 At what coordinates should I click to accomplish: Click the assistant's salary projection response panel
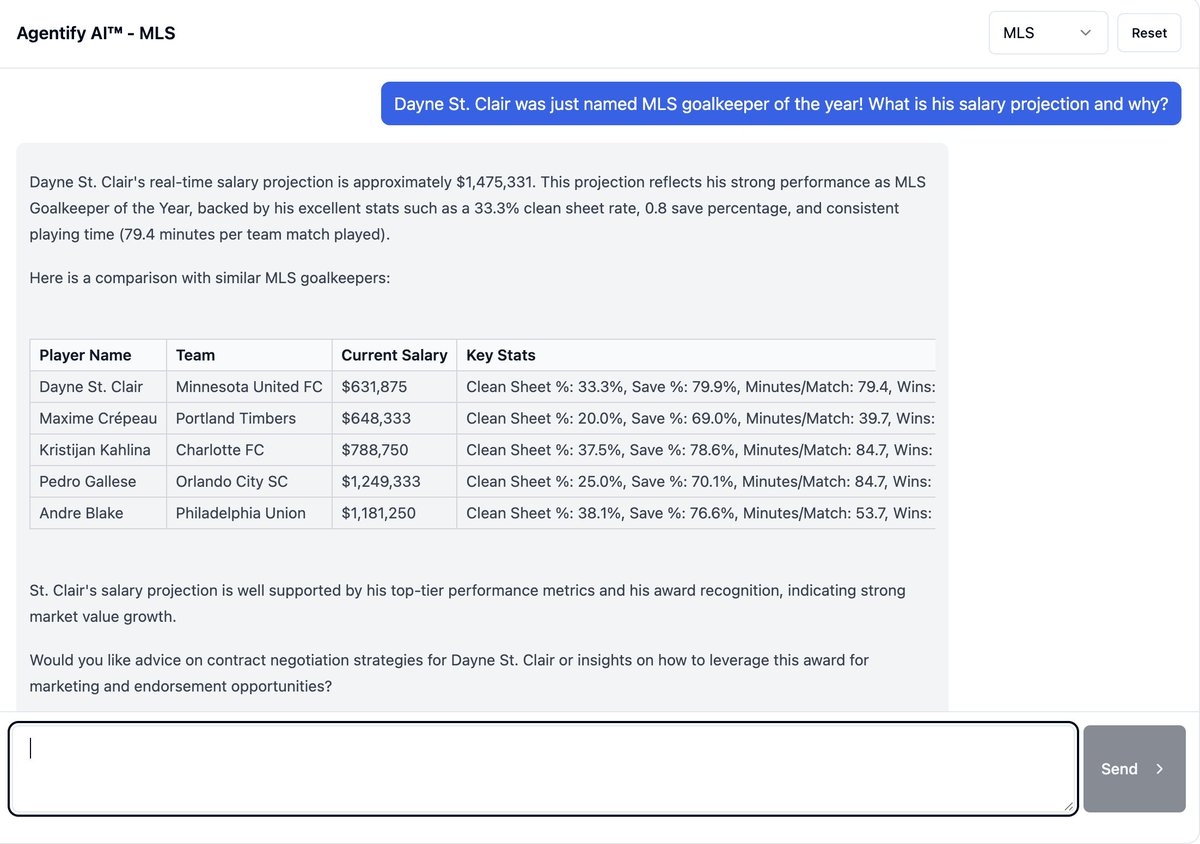click(x=480, y=208)
